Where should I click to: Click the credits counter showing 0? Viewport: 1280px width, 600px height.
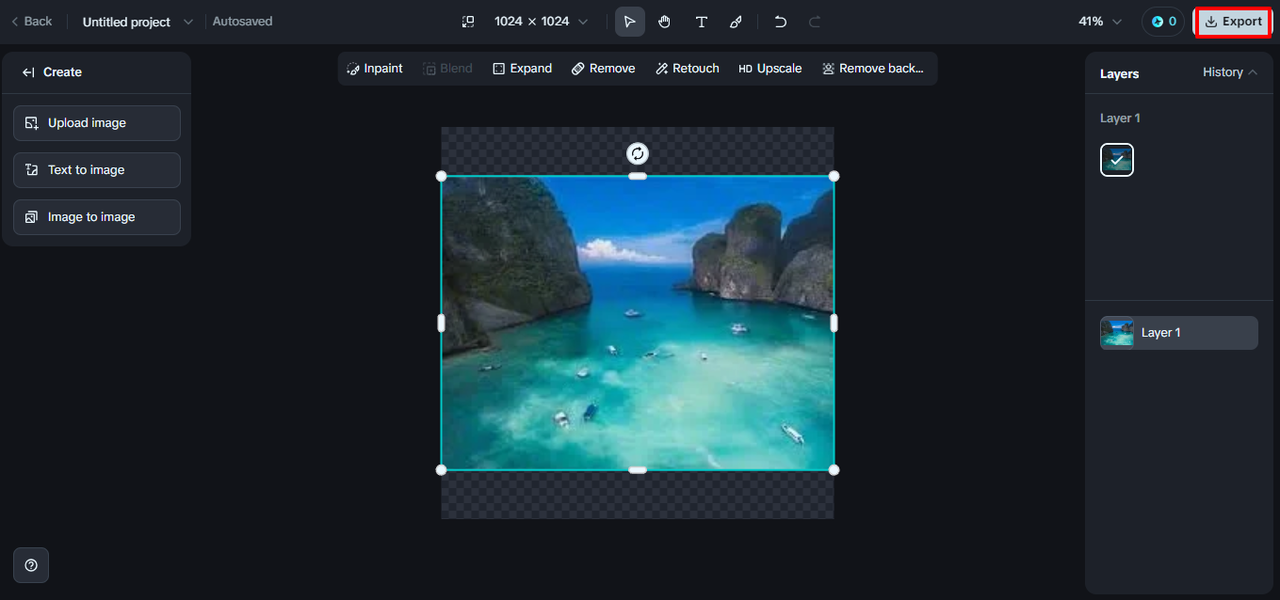click(x=1163, y=21)
